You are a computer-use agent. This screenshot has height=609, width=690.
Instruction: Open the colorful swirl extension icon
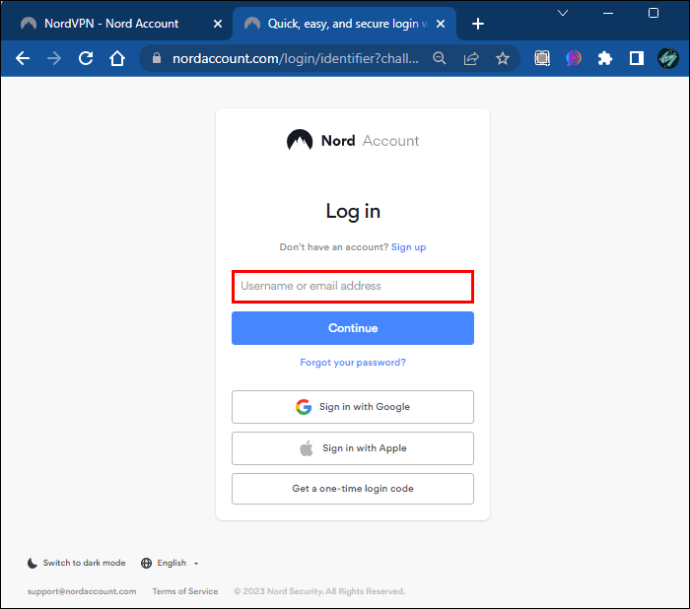573,58
